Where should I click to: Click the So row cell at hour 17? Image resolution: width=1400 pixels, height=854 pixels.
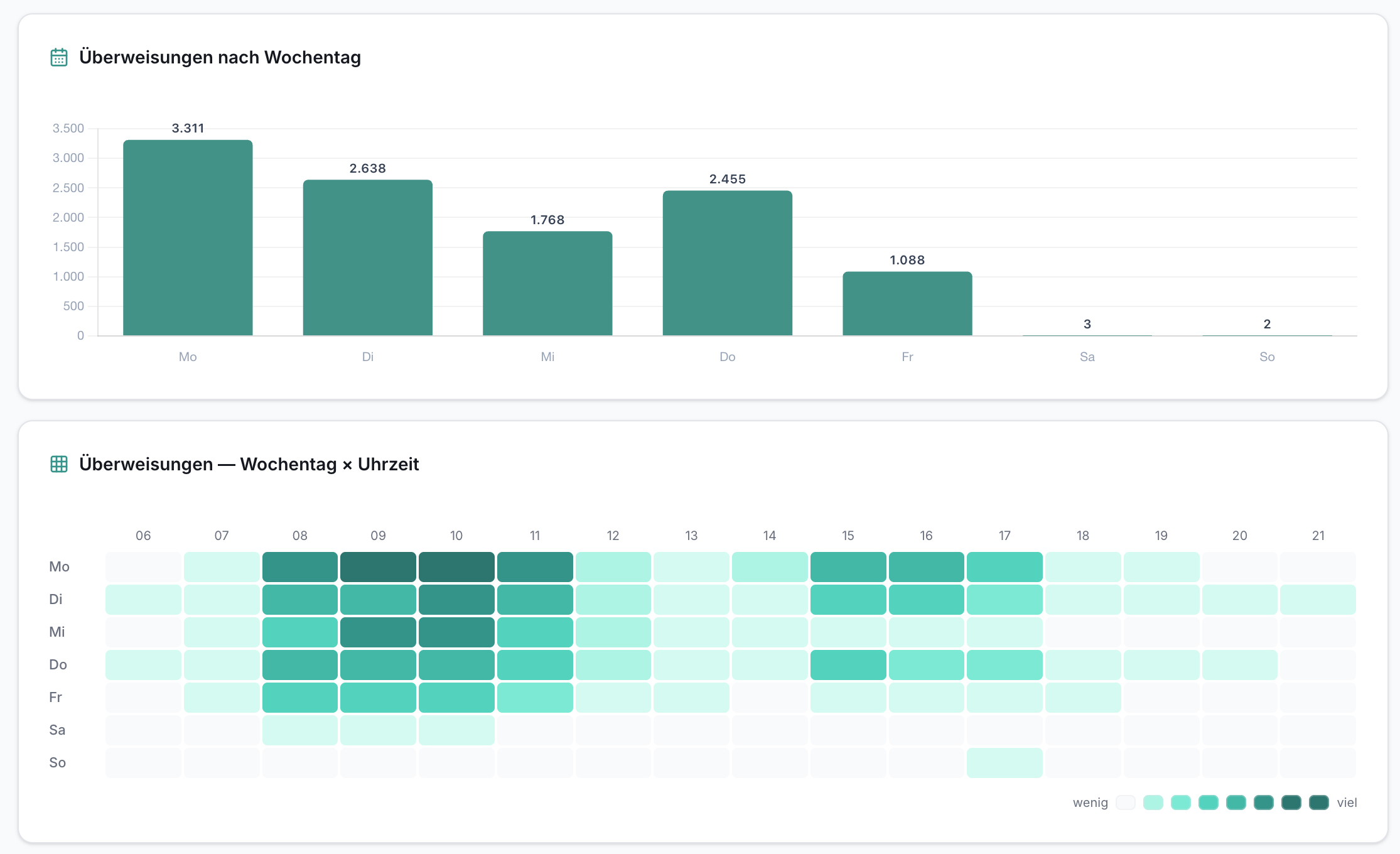pos(1004,763)
